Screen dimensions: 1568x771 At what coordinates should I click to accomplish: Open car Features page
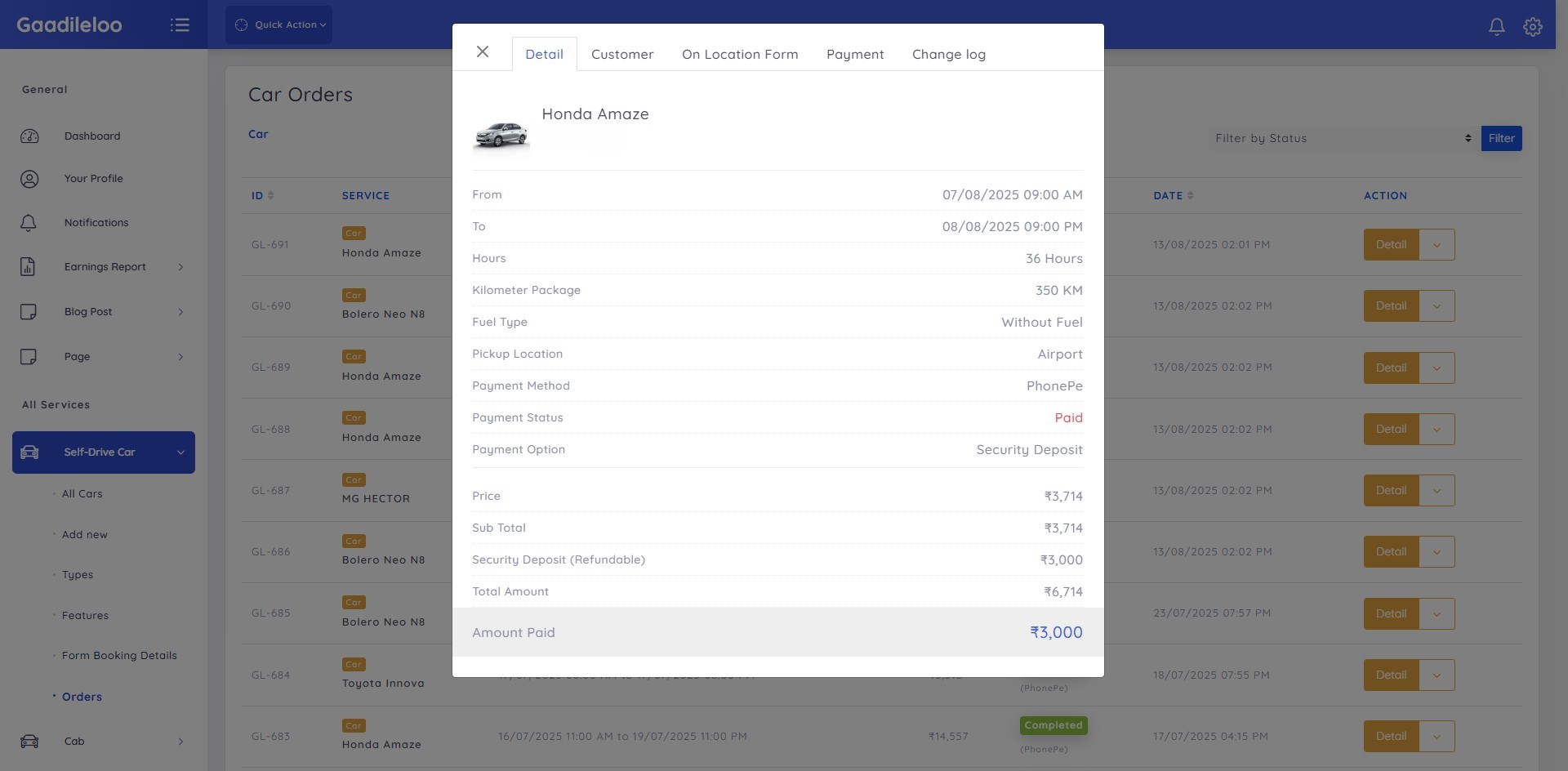[85, 616]
